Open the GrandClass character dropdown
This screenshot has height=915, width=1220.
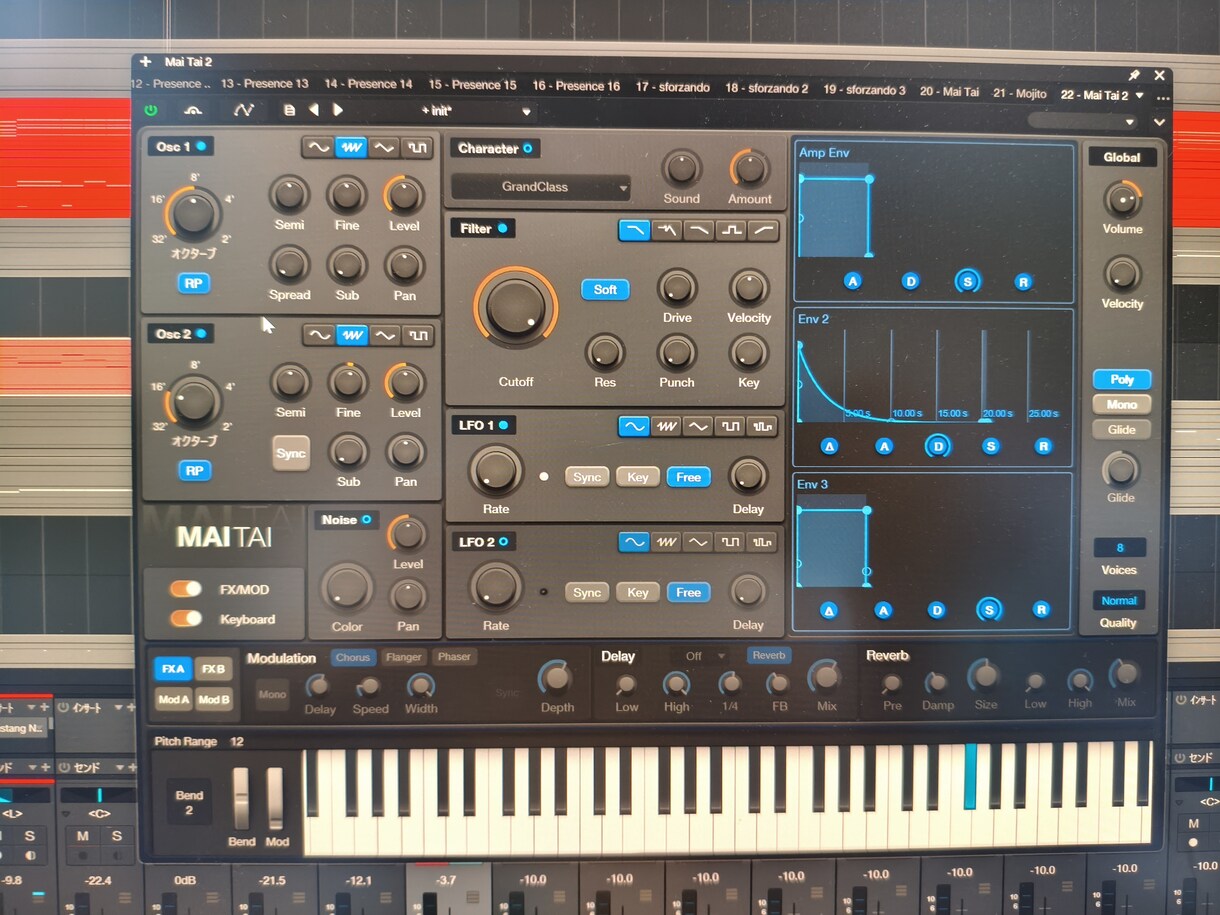(541, 187)
